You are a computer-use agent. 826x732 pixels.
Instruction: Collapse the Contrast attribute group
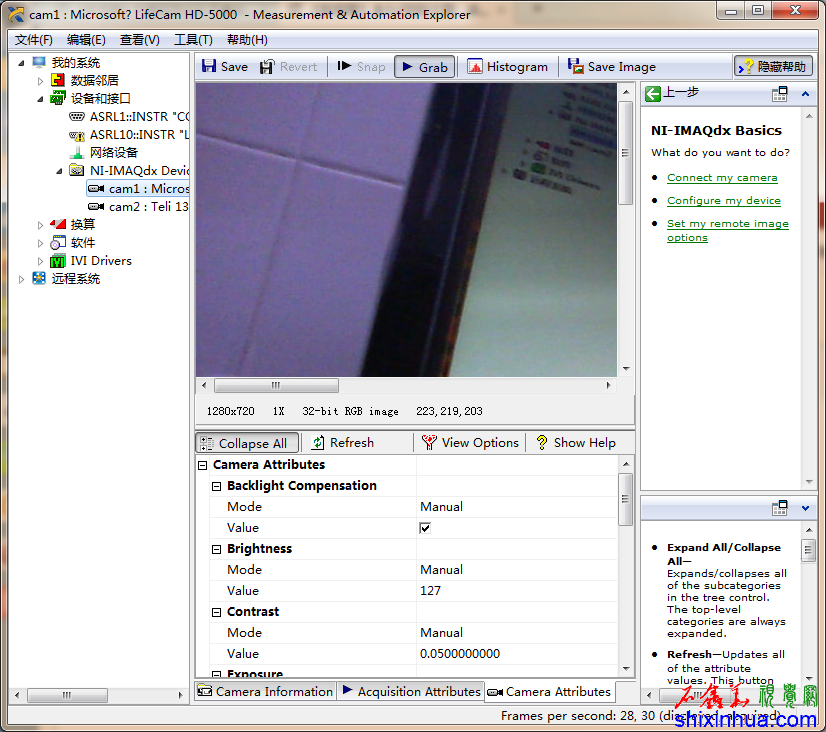[217, 612]
